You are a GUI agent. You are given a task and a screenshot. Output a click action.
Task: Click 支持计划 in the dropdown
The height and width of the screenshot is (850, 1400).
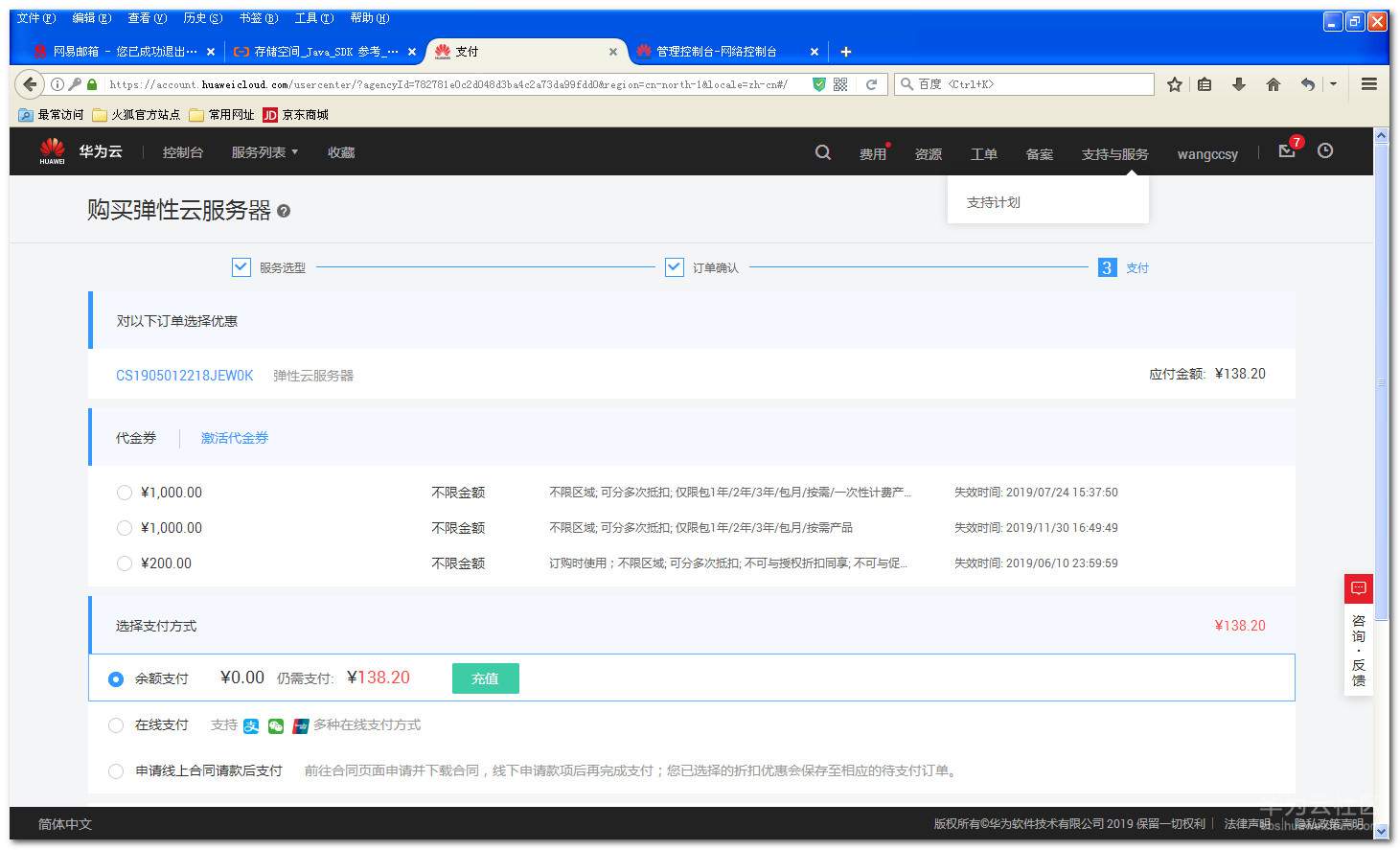(x=994, y=202)
